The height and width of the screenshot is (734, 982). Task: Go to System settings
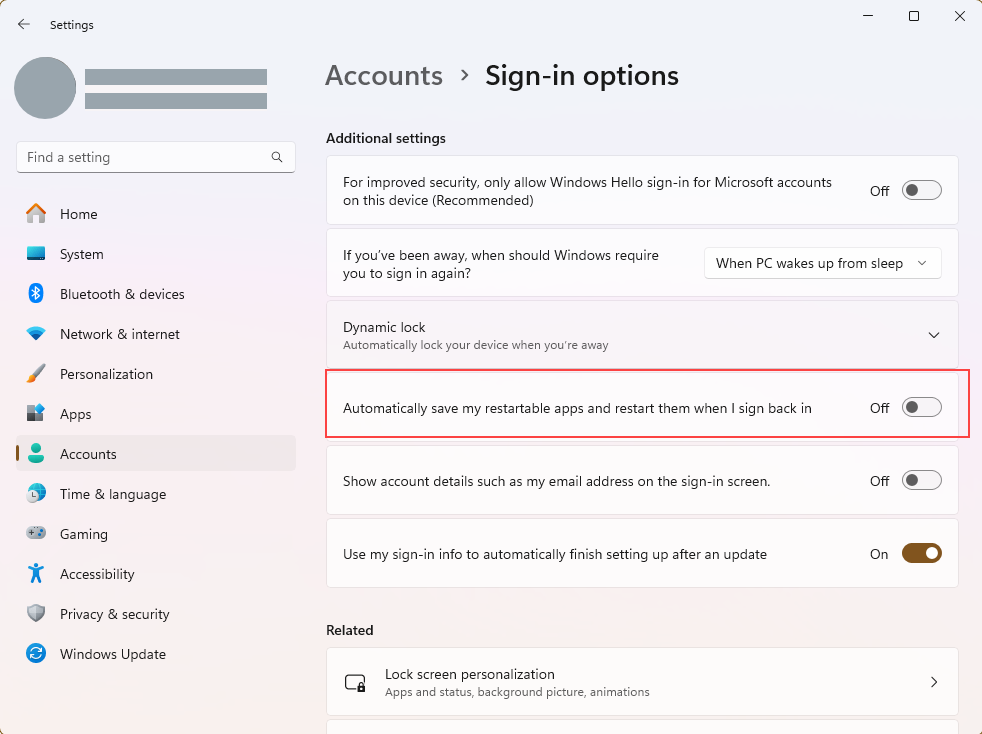coord(156,254)
